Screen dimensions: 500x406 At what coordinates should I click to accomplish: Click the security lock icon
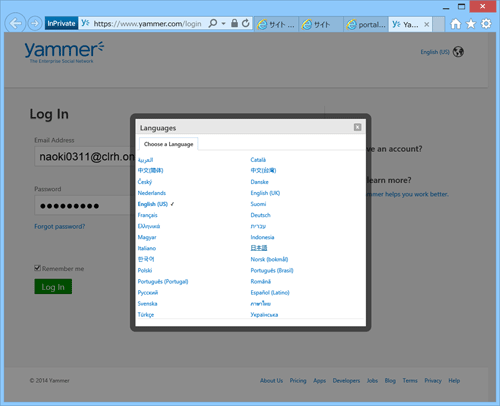pos(234,23)
